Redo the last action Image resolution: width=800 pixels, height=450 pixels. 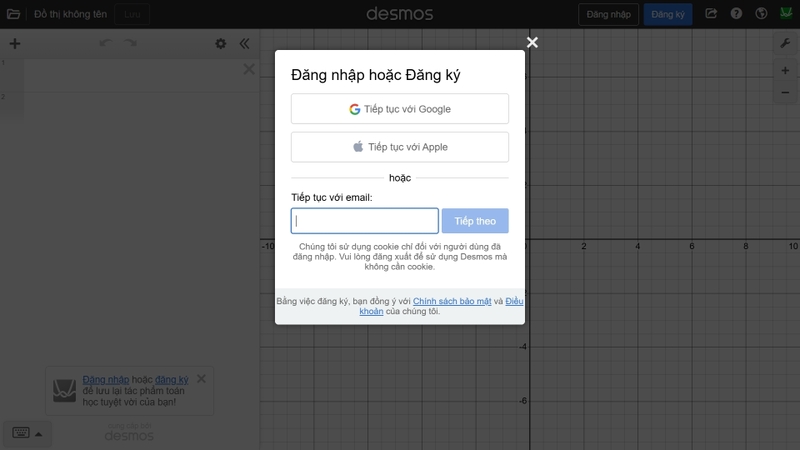[x=131, y=43]
